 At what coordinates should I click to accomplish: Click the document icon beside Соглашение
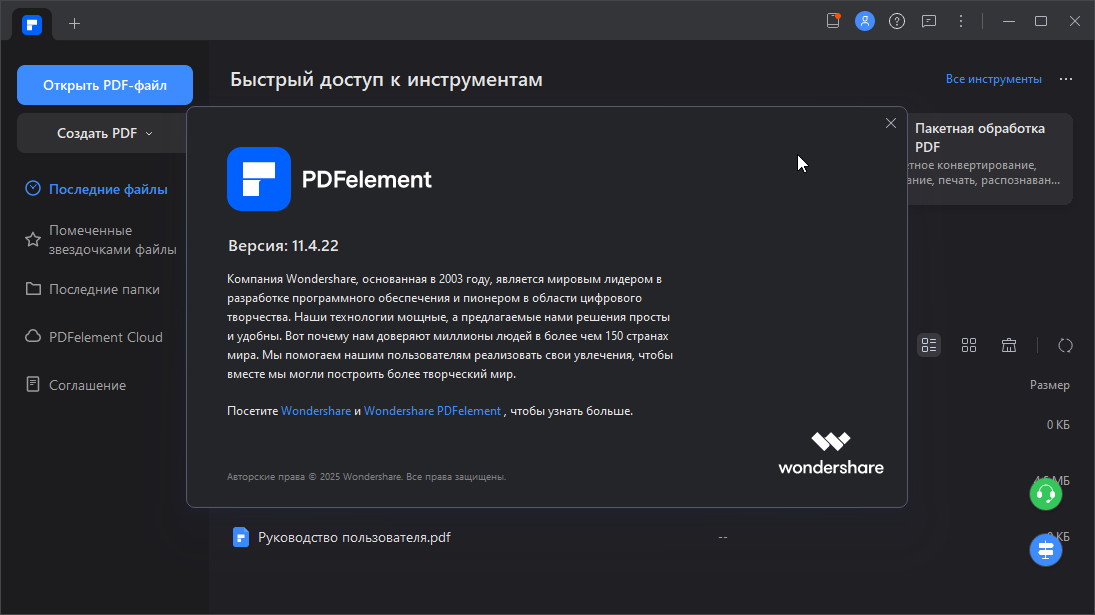(33, 384)
